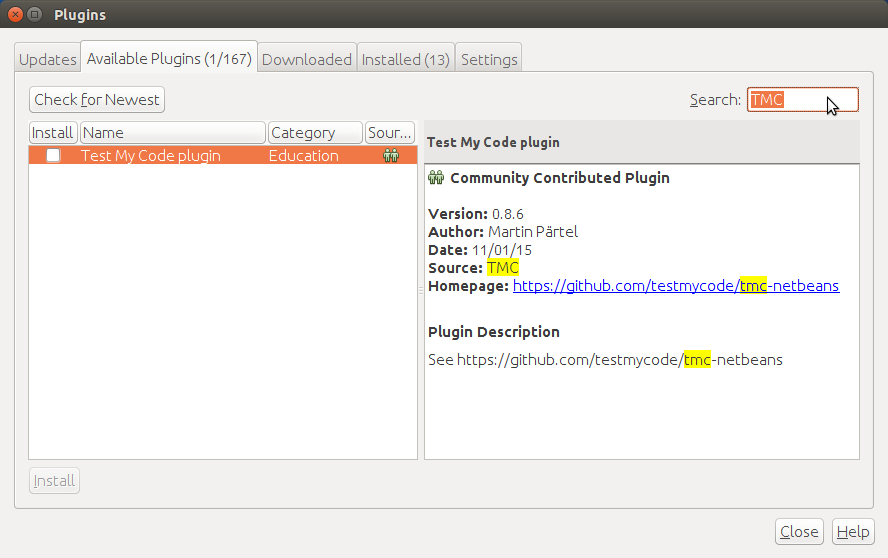
Task: Click the gray window button beside the close button
Action: pos(35,14)
